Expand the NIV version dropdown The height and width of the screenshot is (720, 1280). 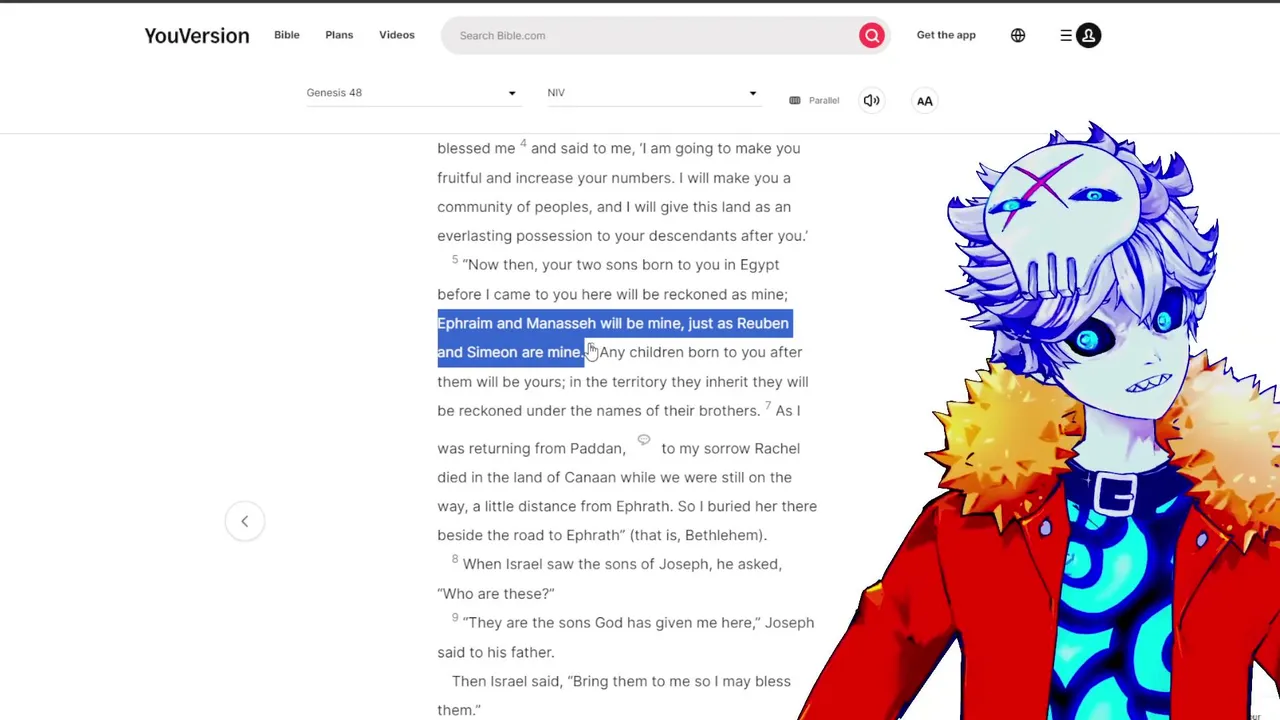[x=653, y=93]
